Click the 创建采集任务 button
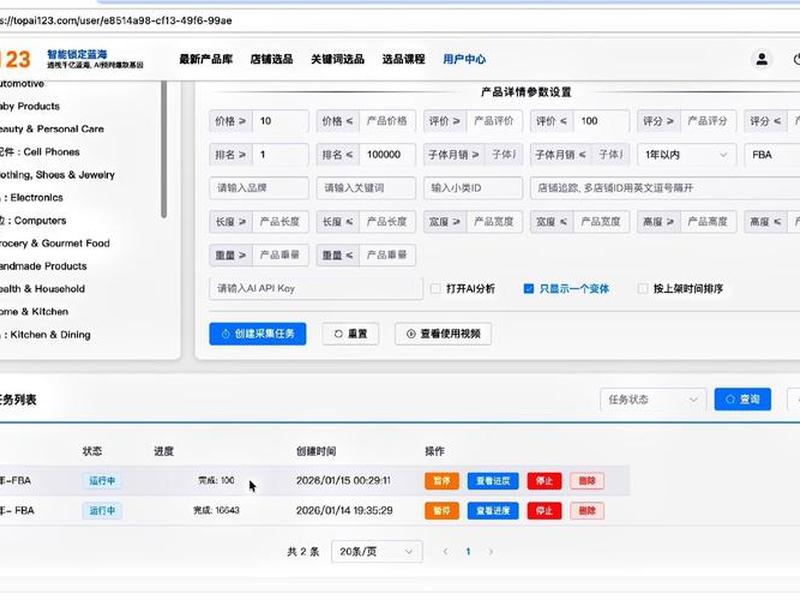Viewport: 800px width, 600px height. [x=258, y=334]
